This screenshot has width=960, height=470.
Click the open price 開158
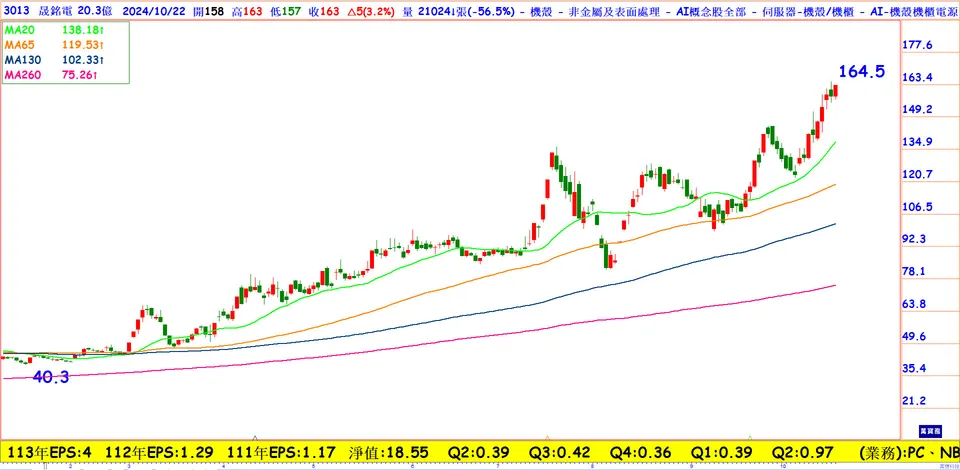tap(211, 10)
